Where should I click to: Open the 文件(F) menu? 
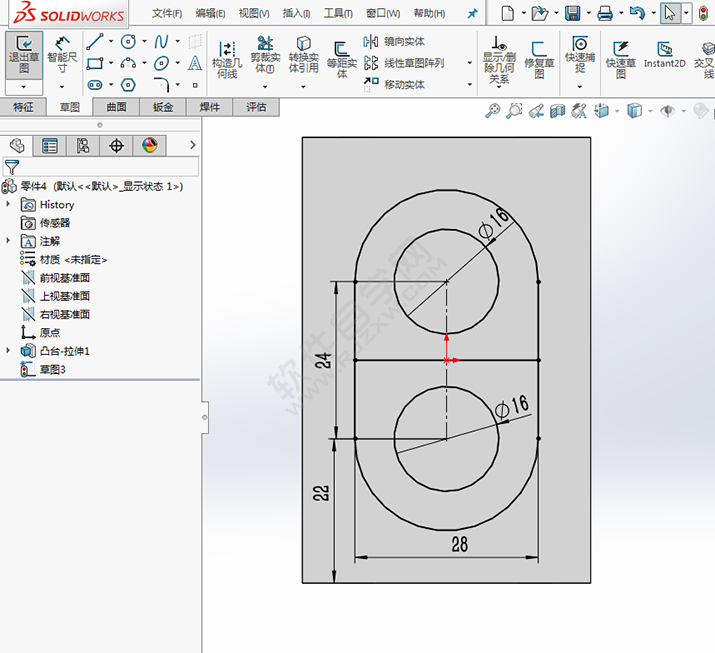[167, 13]
